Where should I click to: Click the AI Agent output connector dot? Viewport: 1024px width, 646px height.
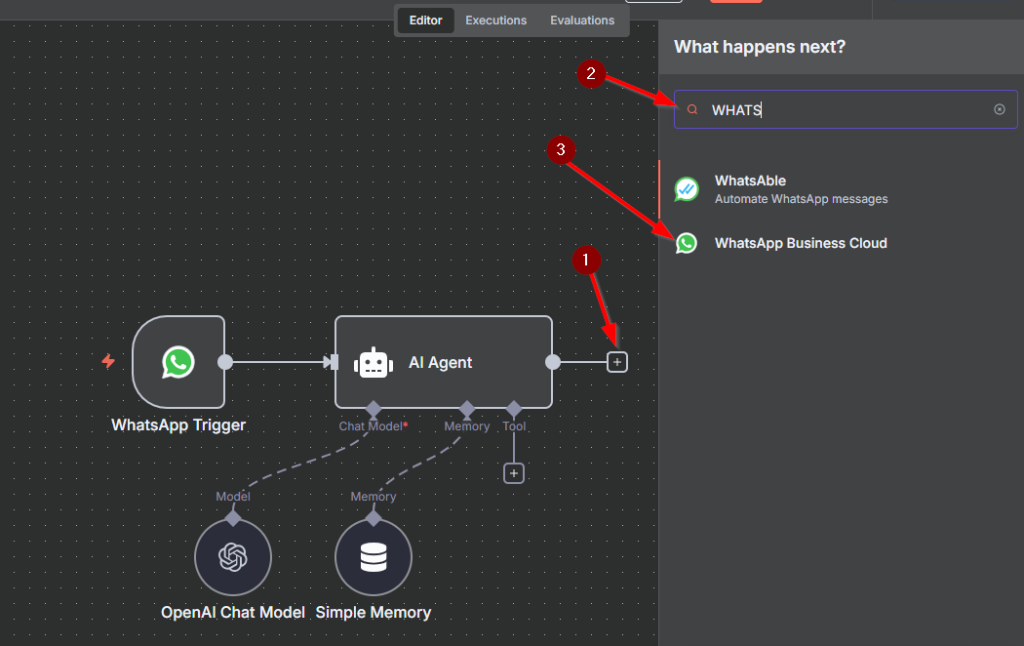pos(552,362)
